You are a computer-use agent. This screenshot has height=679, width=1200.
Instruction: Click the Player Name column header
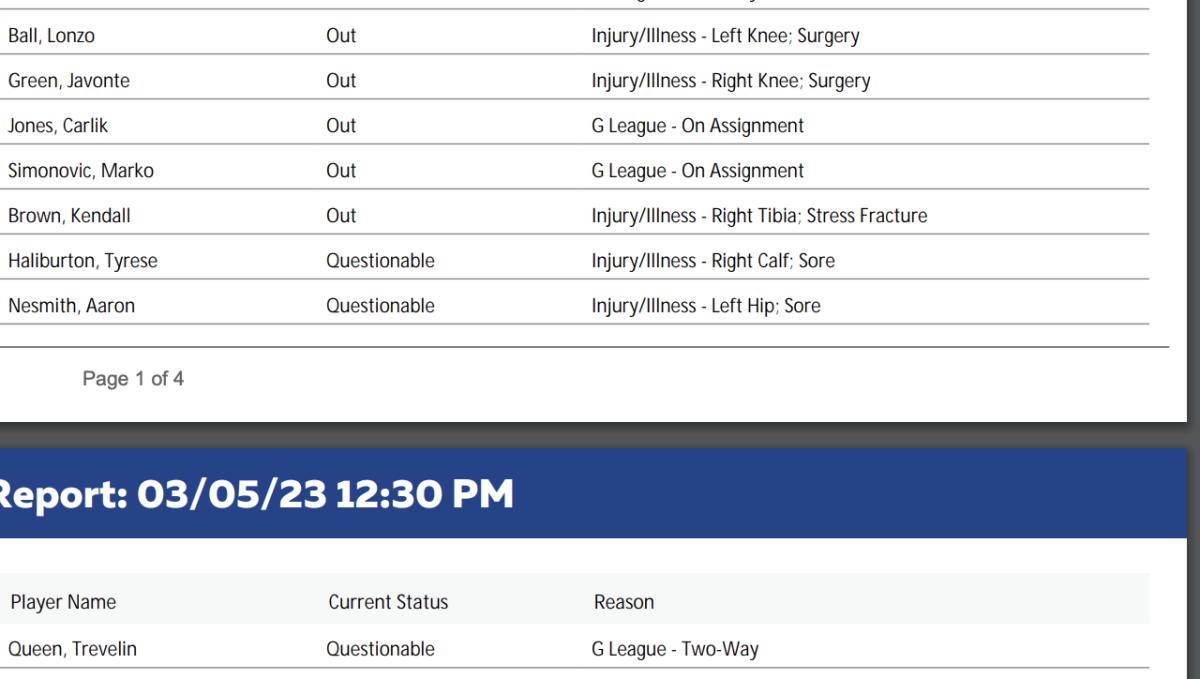pyautogui.click(x=63, y=602)
